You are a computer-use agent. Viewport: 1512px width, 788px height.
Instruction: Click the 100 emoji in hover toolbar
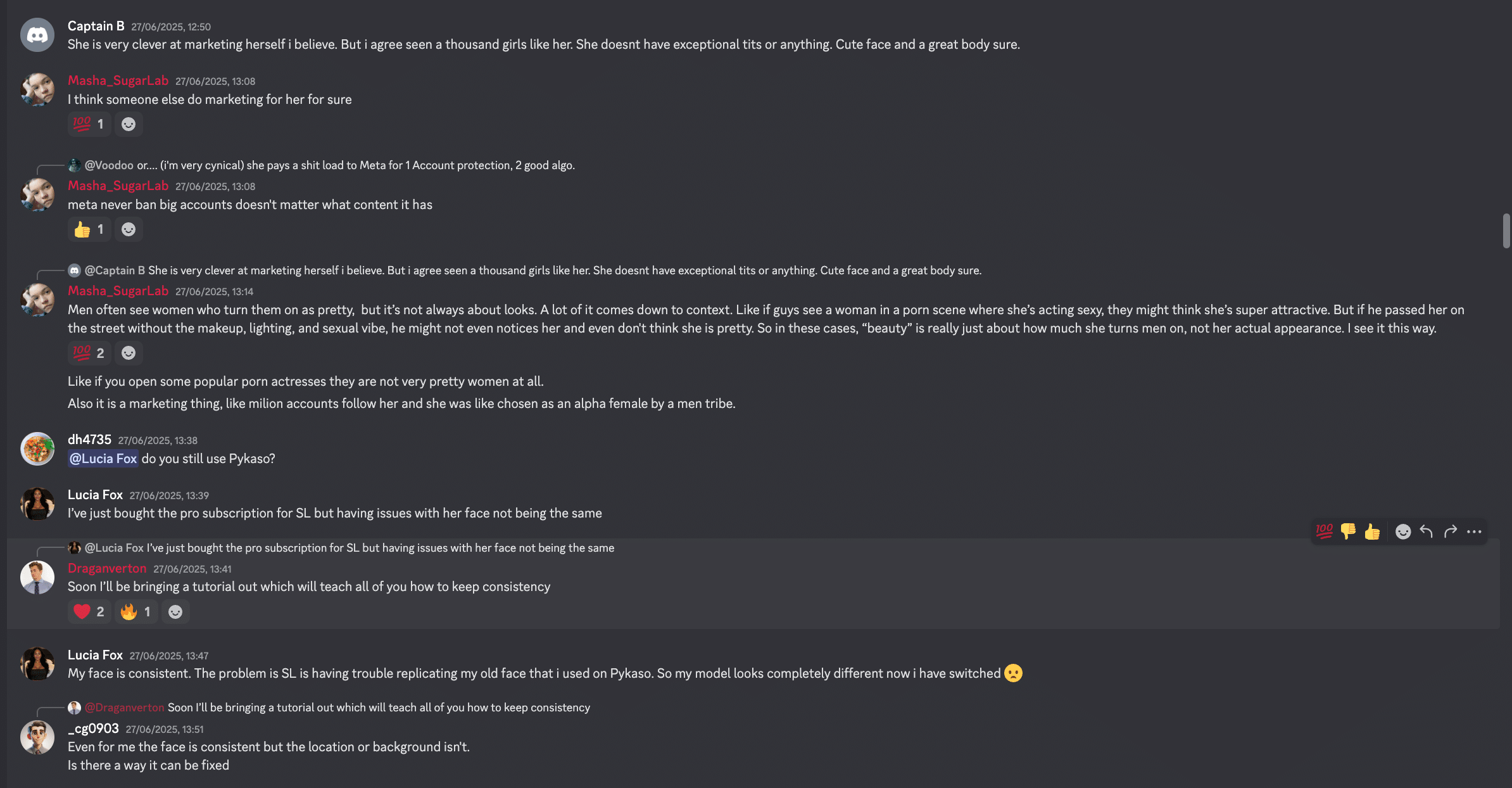(1324, 531)
